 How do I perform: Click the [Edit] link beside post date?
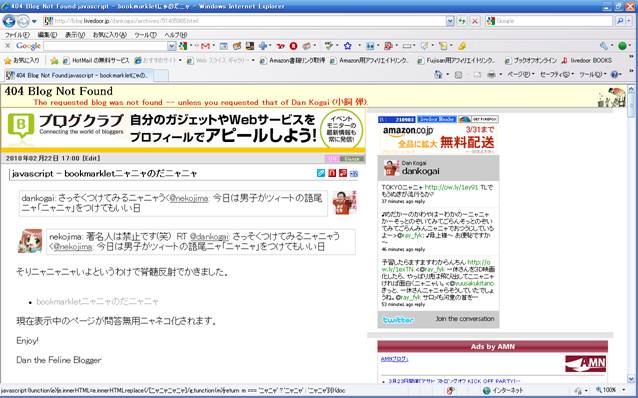pyautogui.click(x=91, y=158)
